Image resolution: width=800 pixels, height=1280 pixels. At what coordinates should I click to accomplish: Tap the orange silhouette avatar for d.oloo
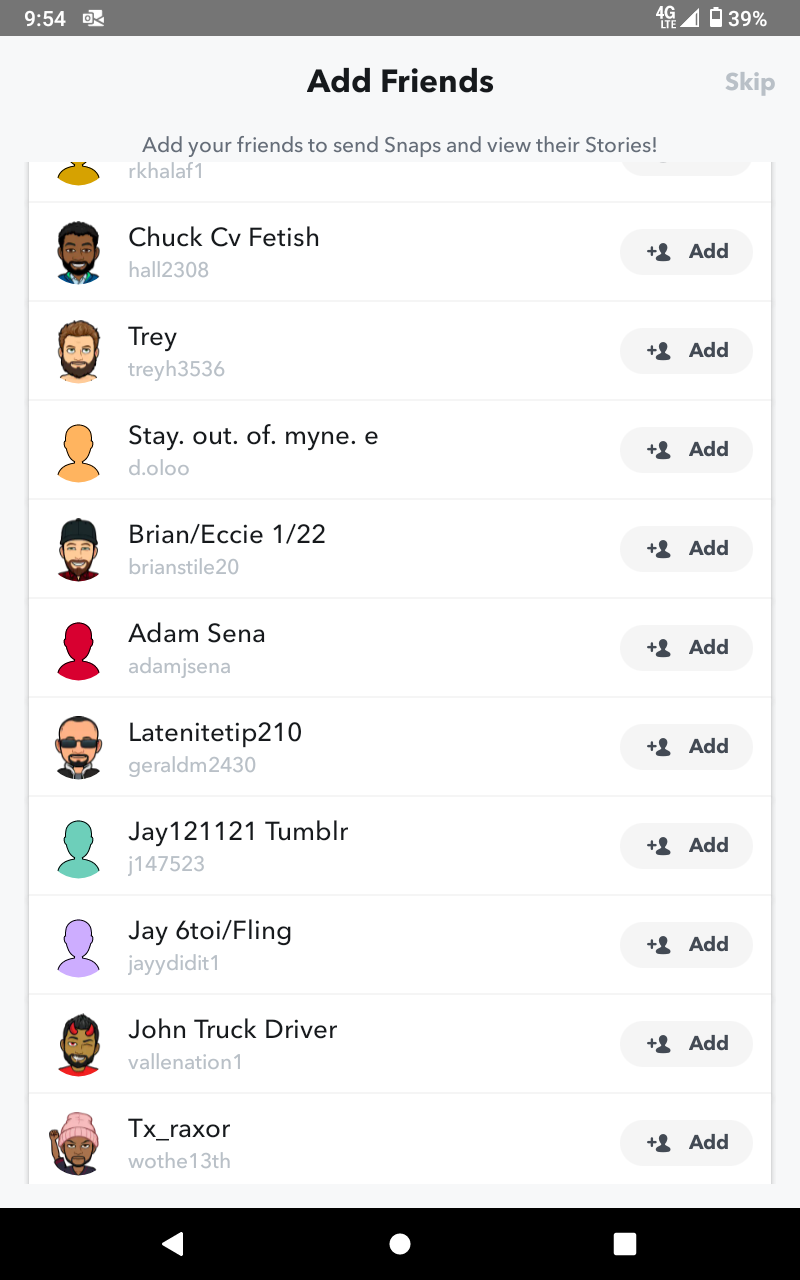tap(78, 451)
